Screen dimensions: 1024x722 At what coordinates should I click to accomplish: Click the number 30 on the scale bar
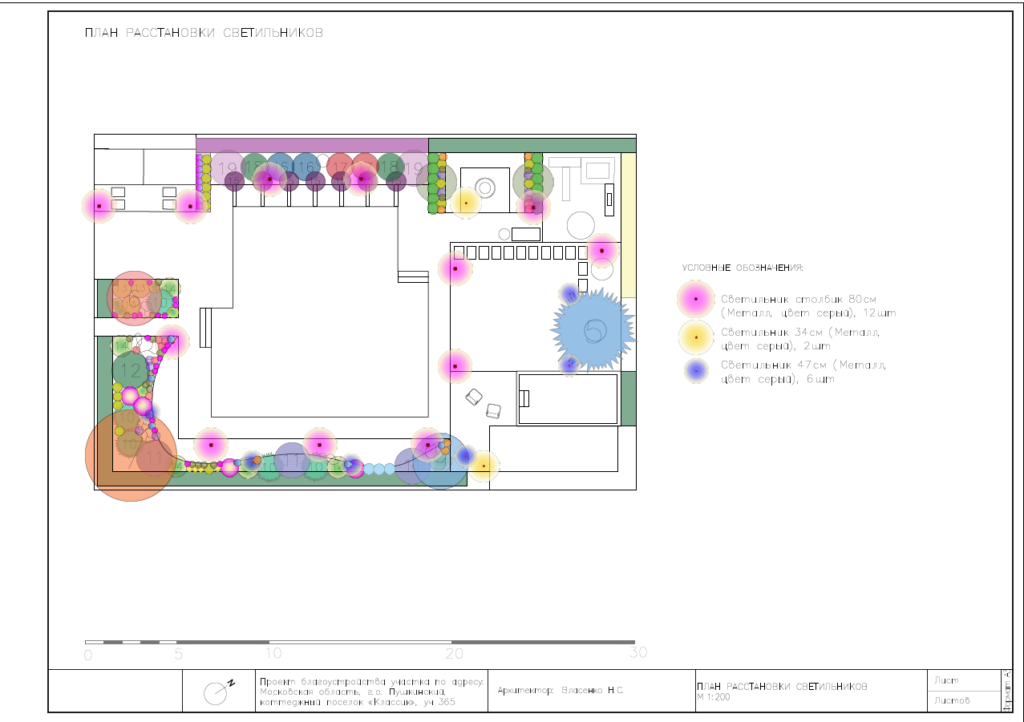(x=637, y=654)
